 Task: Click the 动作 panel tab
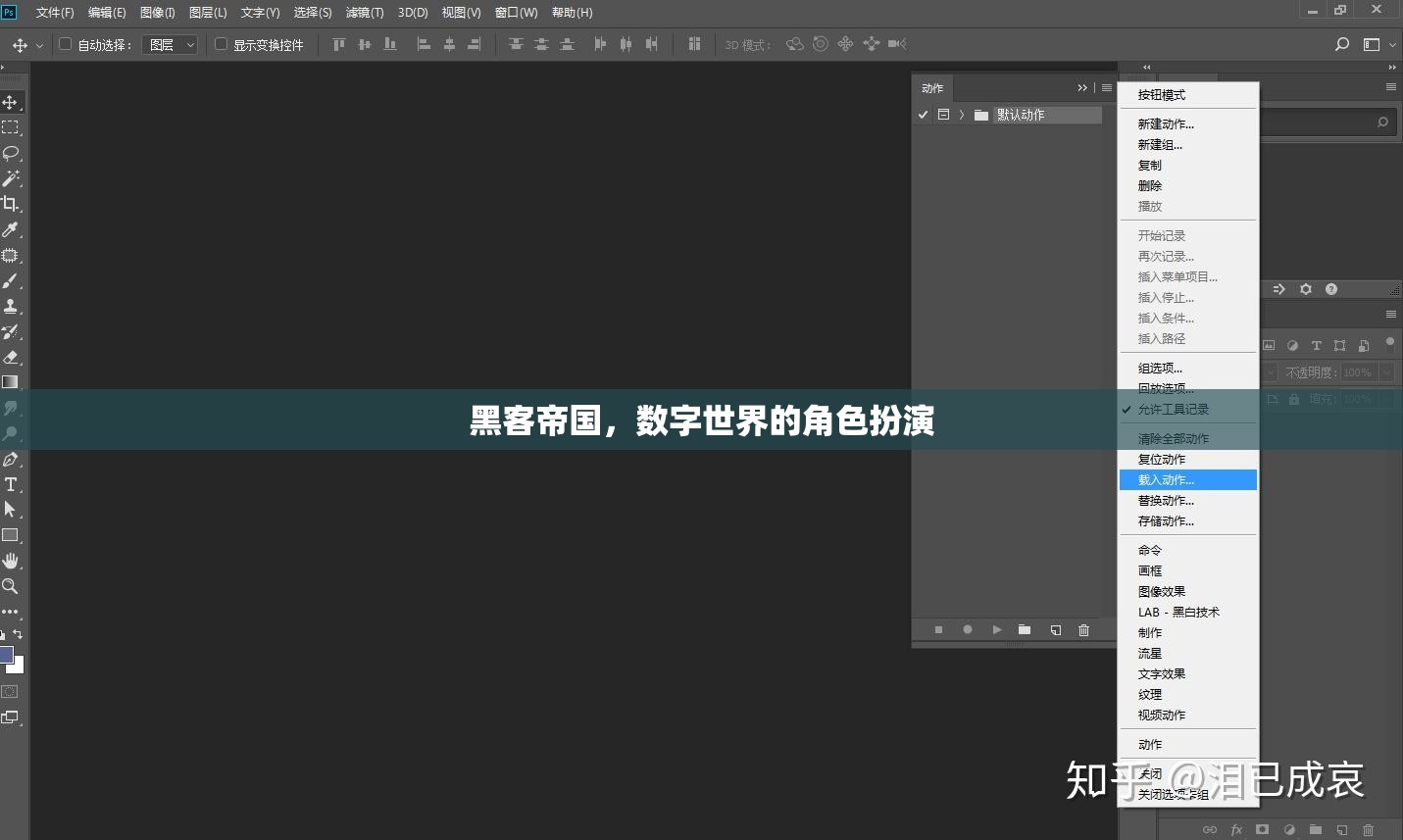click(932, 88)
